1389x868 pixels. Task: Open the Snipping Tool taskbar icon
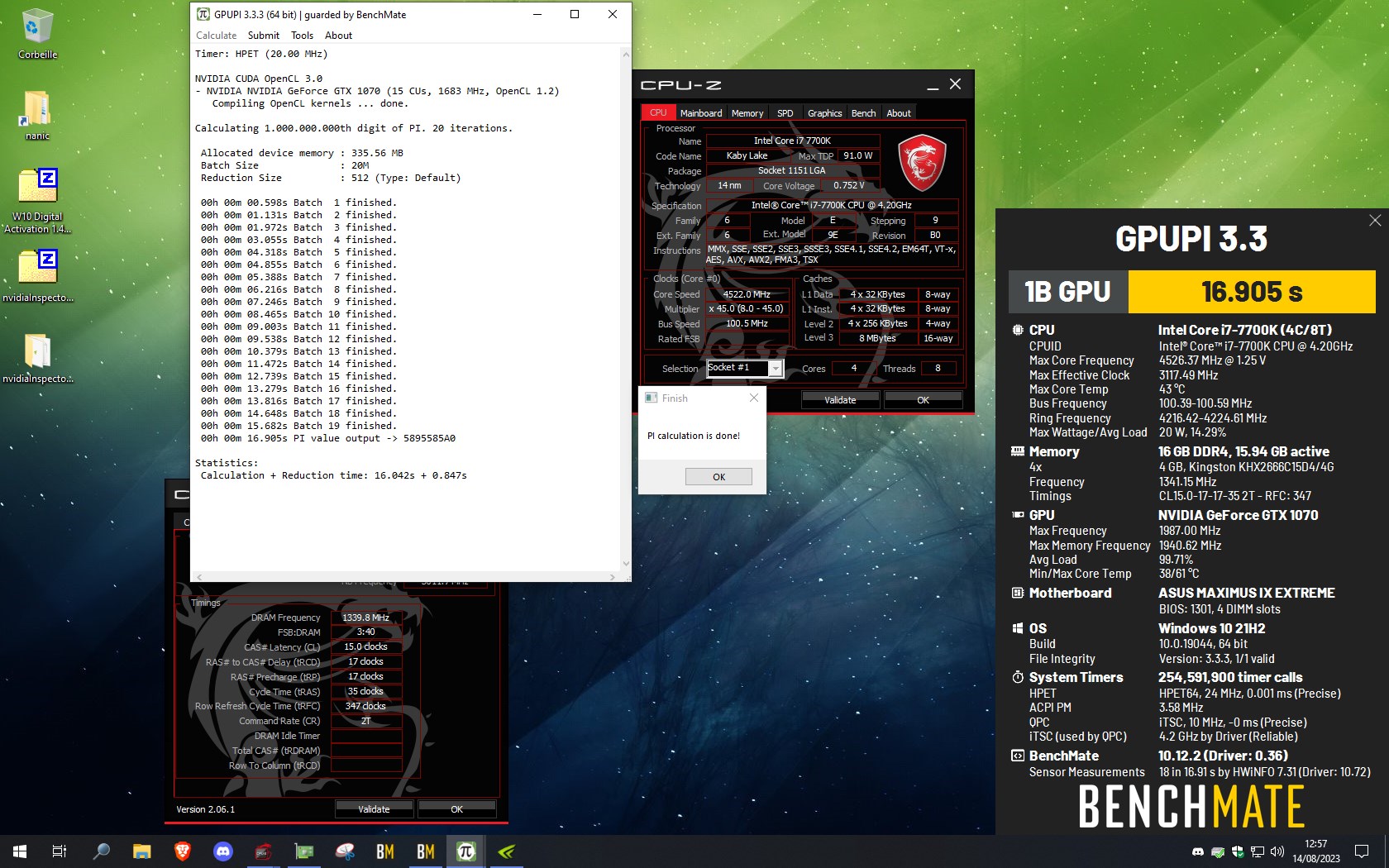[x=345, y=851]
